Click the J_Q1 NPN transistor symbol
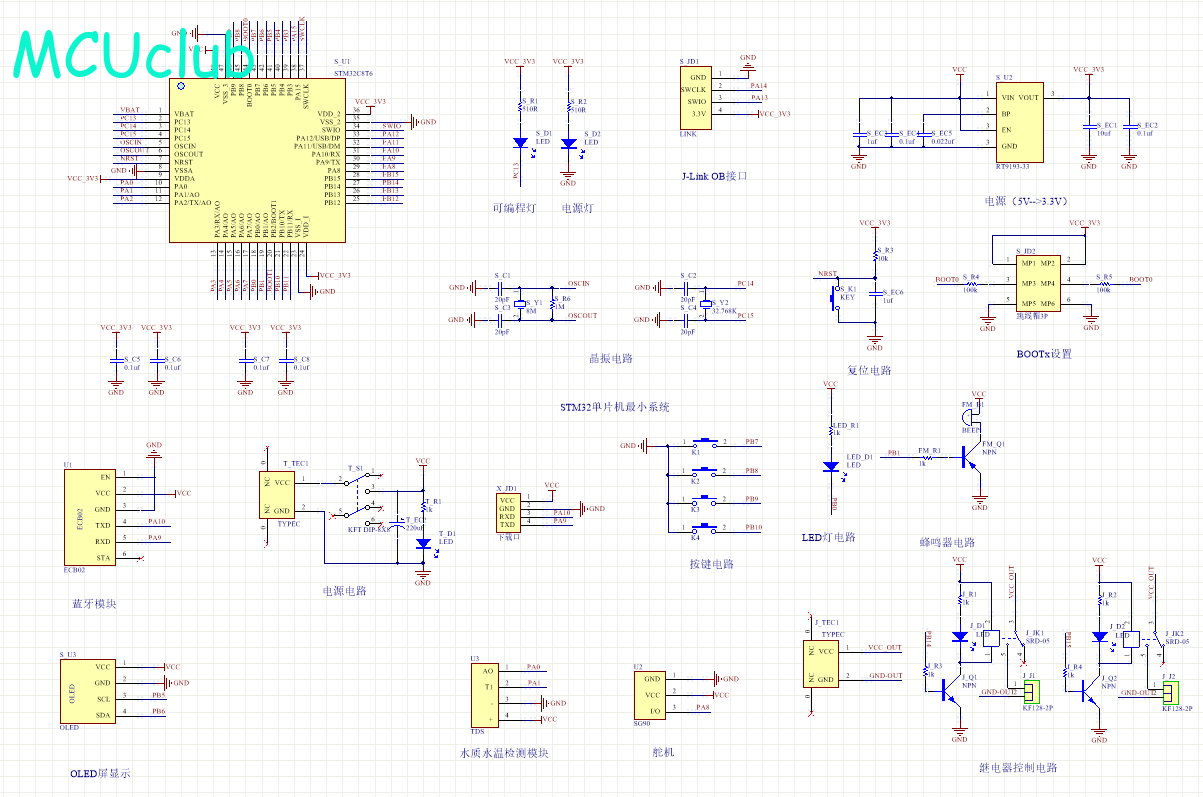 (x=950, y=692)
